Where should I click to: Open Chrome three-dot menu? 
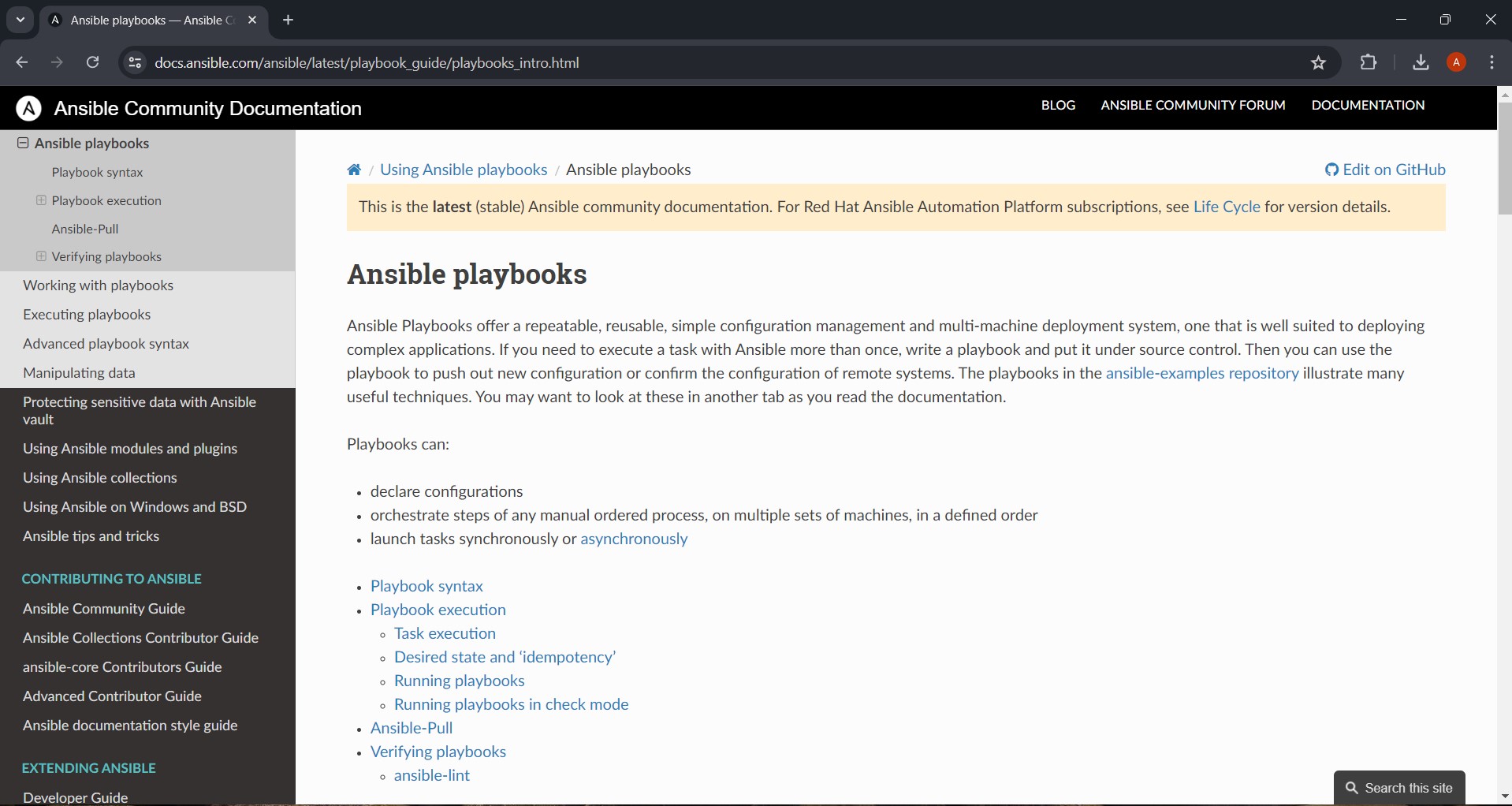(x=1492, y=63)
